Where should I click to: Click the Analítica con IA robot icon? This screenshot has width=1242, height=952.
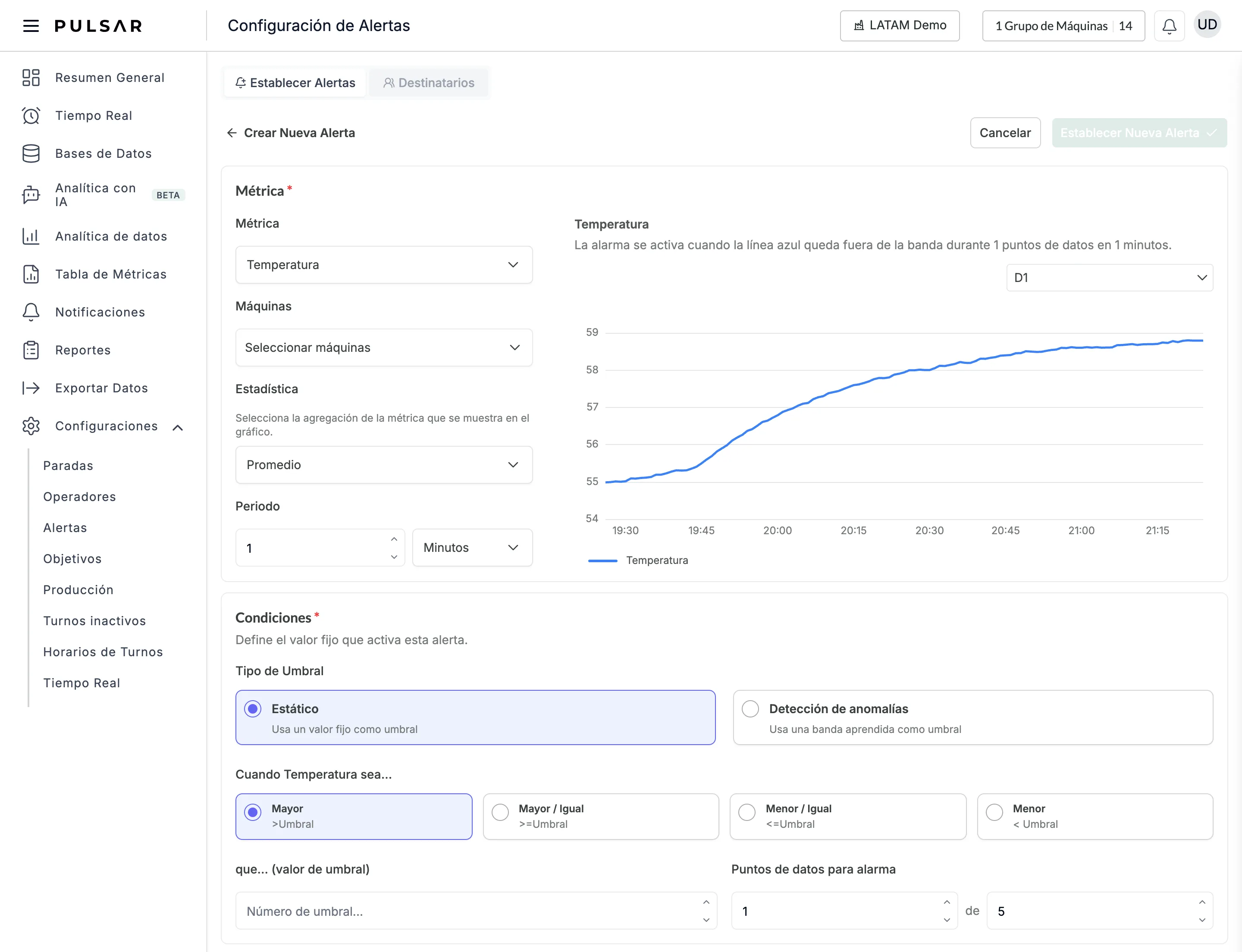click(31, 195)
